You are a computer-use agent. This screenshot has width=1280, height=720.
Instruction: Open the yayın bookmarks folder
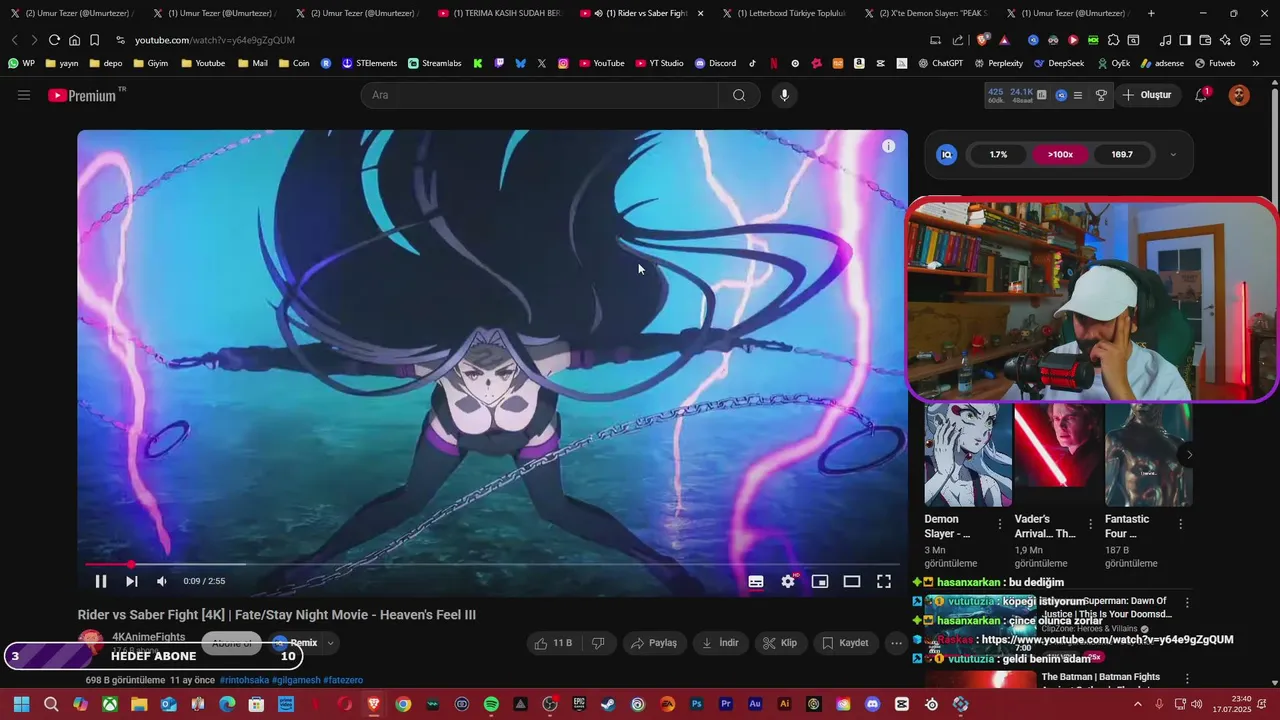coord(62,63)
